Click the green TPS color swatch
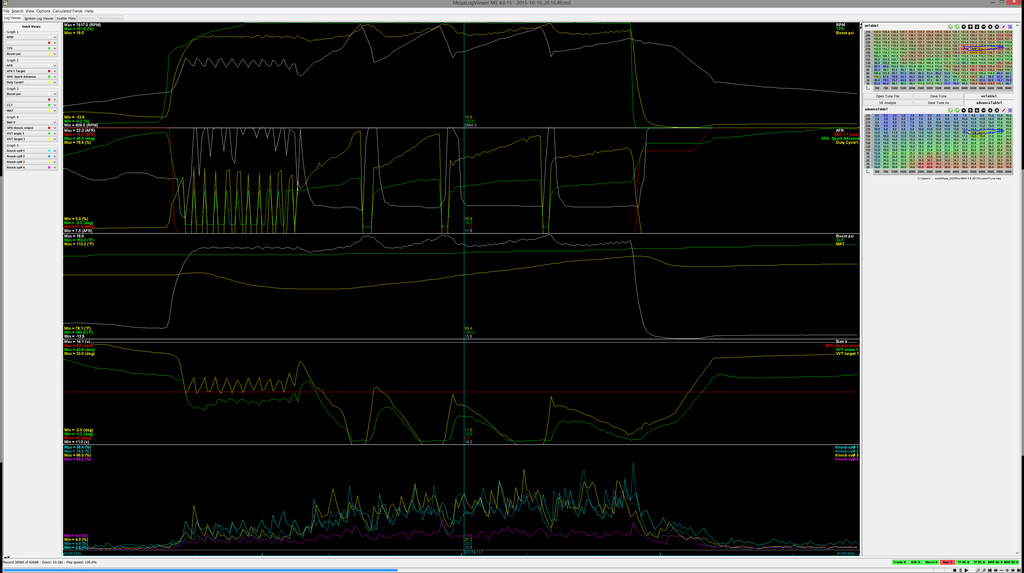 point(48,47)
